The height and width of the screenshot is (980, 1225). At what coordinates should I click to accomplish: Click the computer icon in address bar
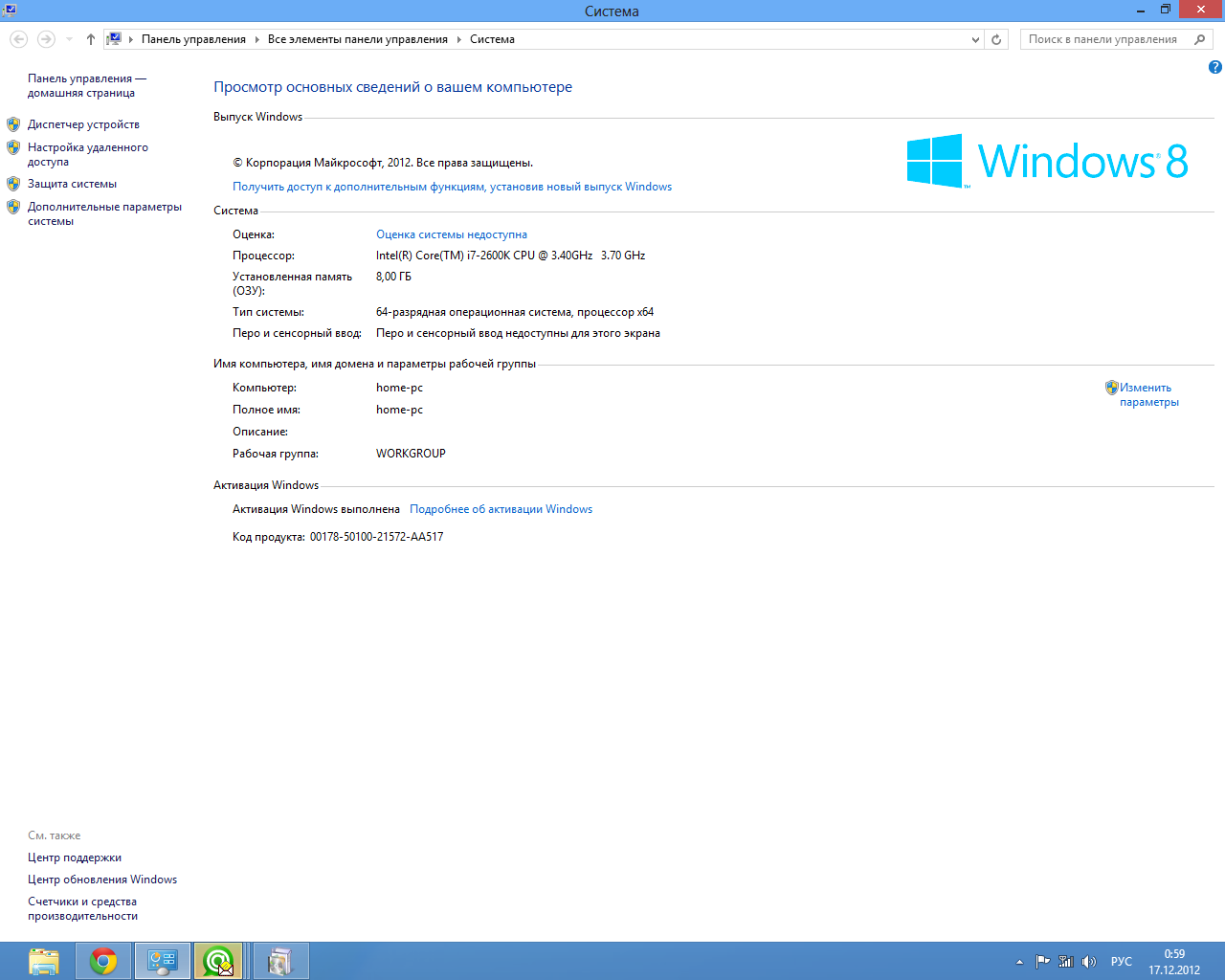114,39
